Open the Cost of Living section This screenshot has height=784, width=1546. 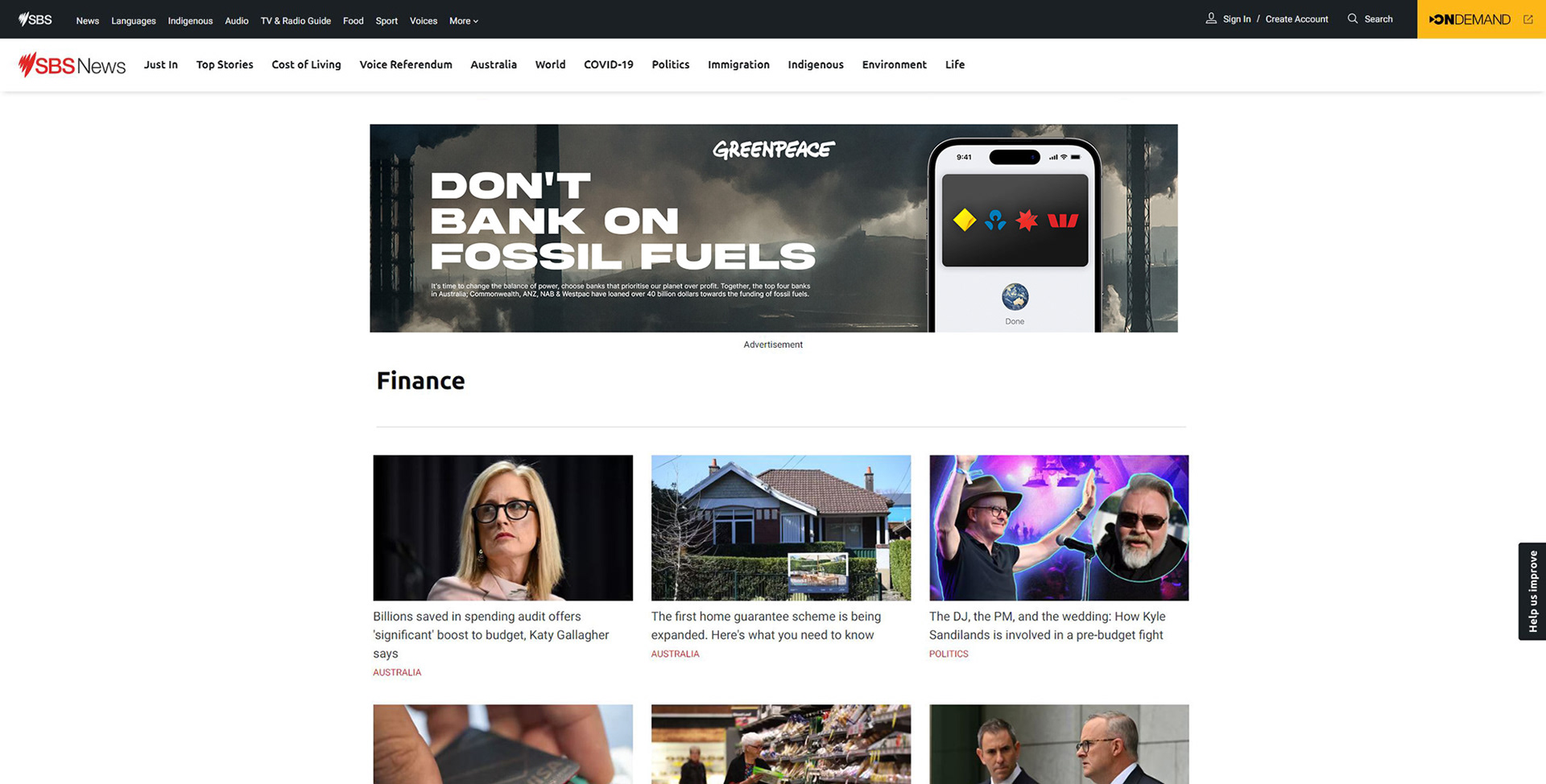(x=306, y=64)
